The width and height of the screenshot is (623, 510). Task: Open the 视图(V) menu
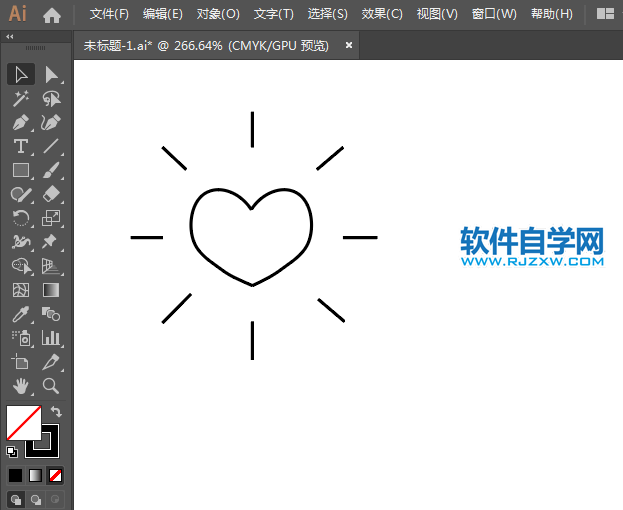point(437,14)
